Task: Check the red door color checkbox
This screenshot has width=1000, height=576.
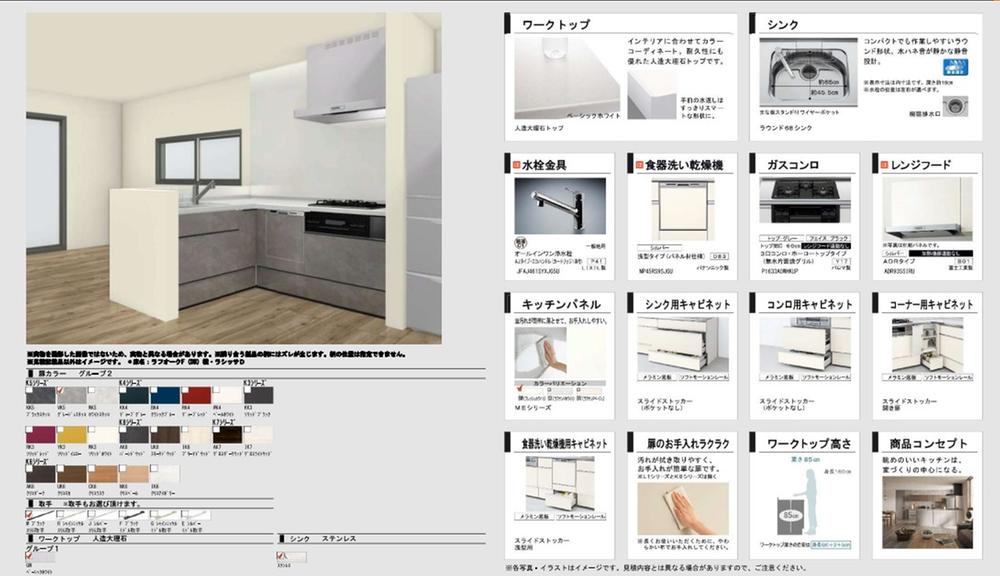Action: [184, 389]
